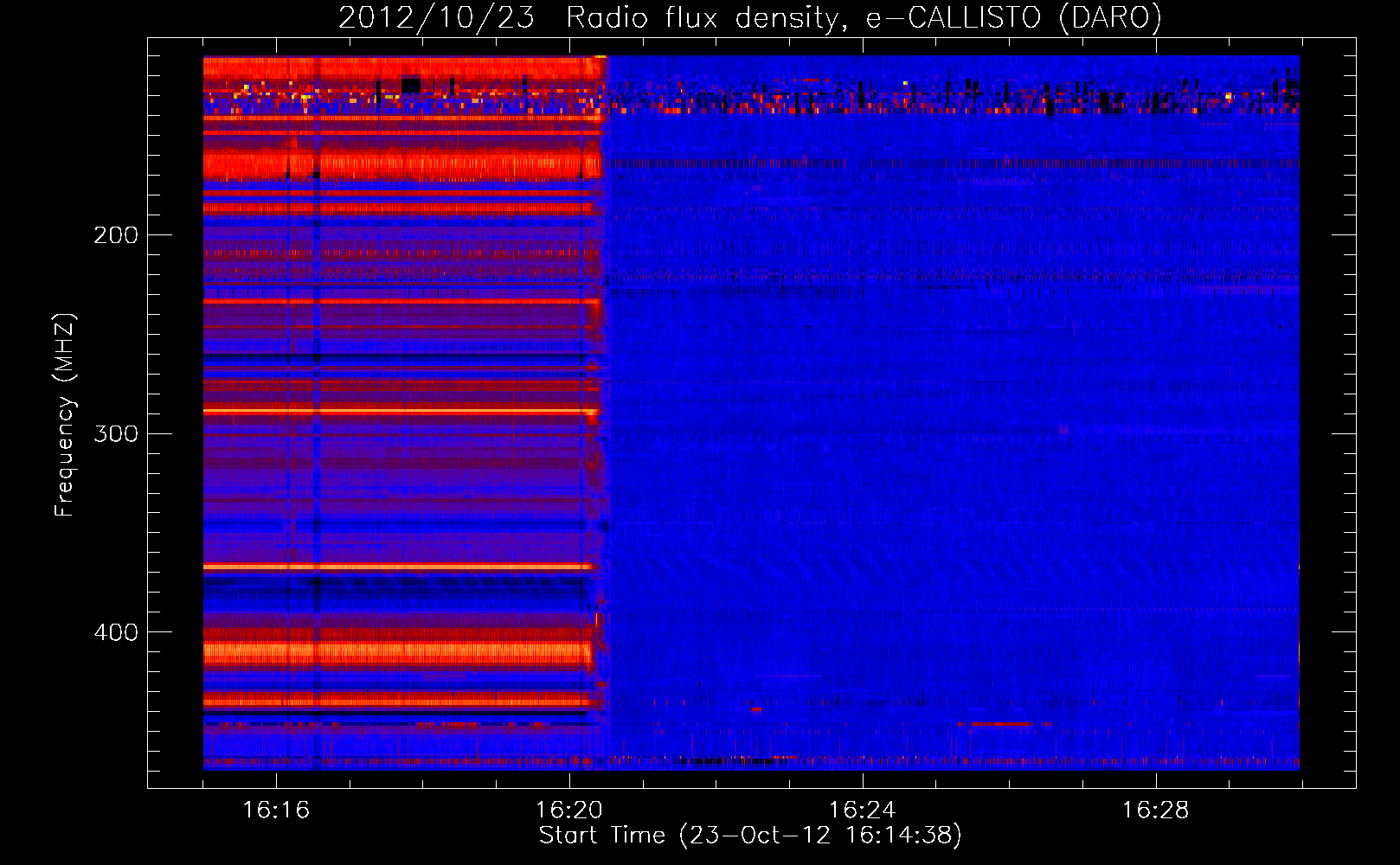Click the 400 frequency tick label
The image size is (1400, 865).
[x=116, y=632]
